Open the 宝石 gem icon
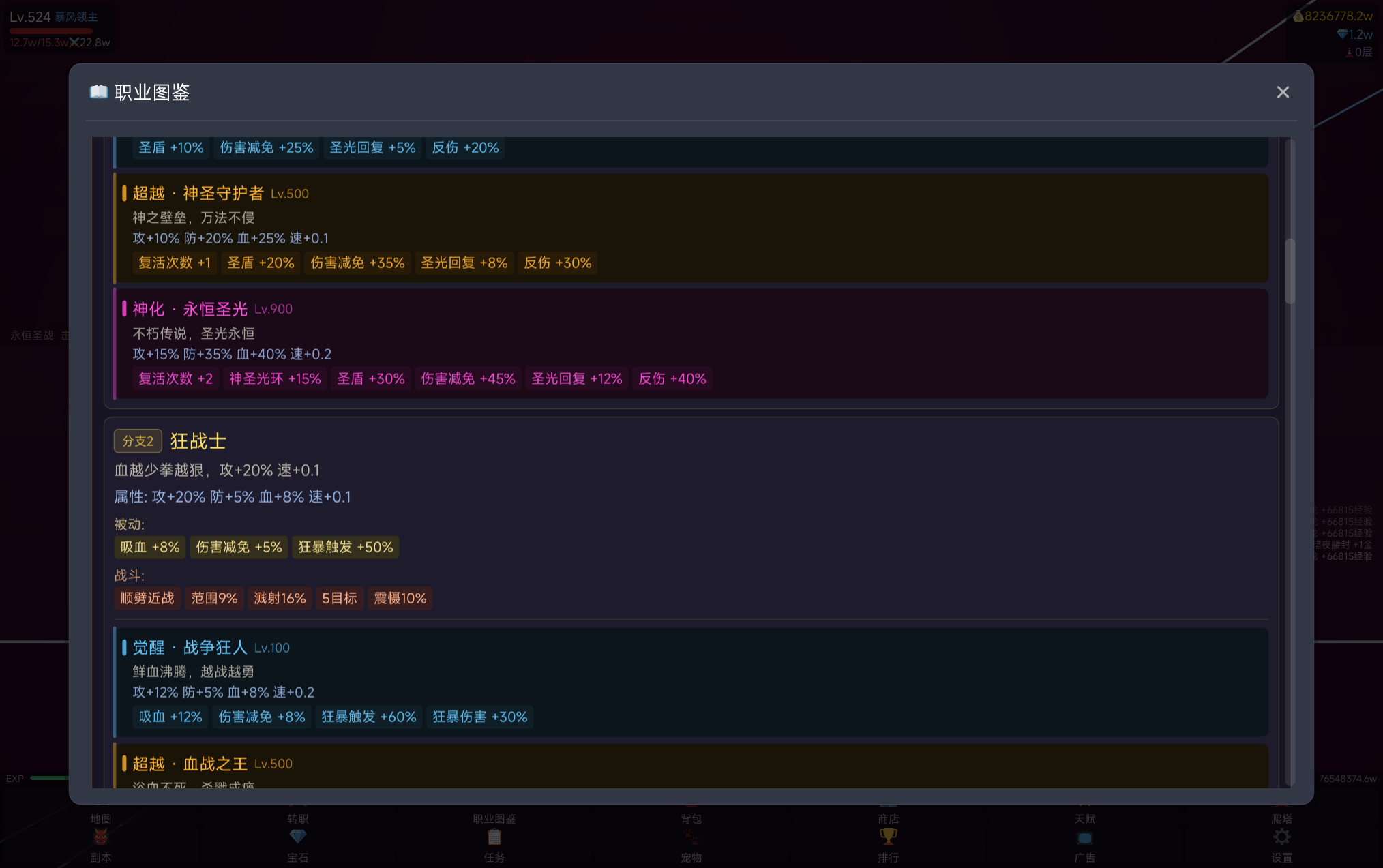Screen dimensions: 1383x868 click(x=298, y=837)
